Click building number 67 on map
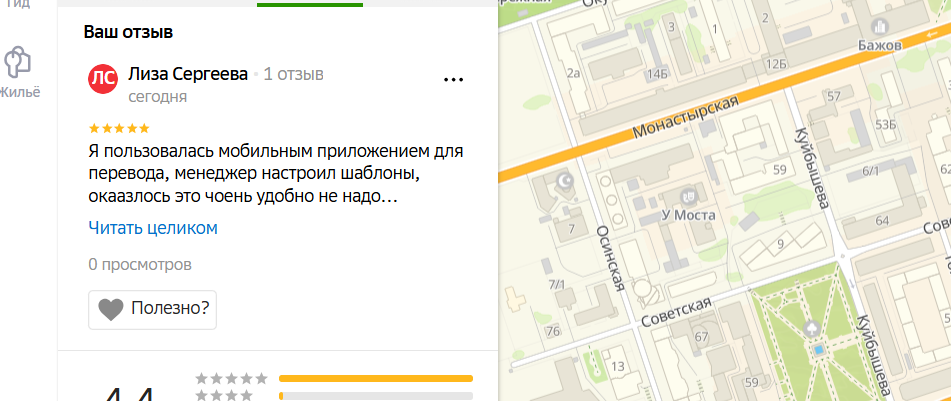Screen dimensions: 951x401 [701, 337]
